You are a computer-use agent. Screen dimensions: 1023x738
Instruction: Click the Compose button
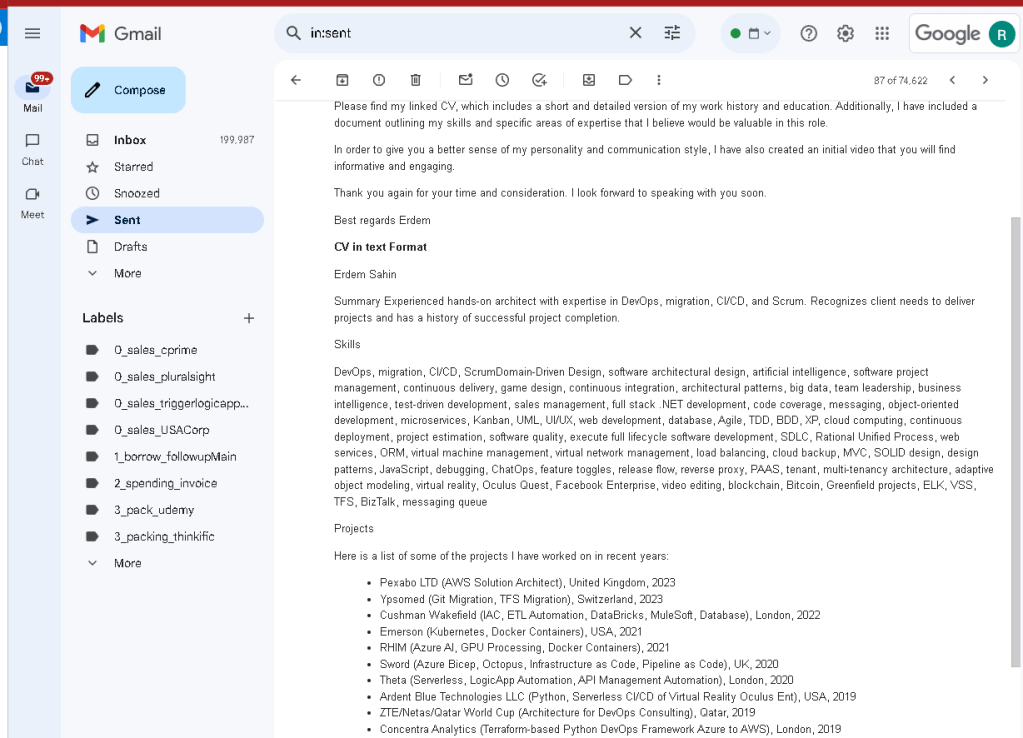click(x=129, y=90)
